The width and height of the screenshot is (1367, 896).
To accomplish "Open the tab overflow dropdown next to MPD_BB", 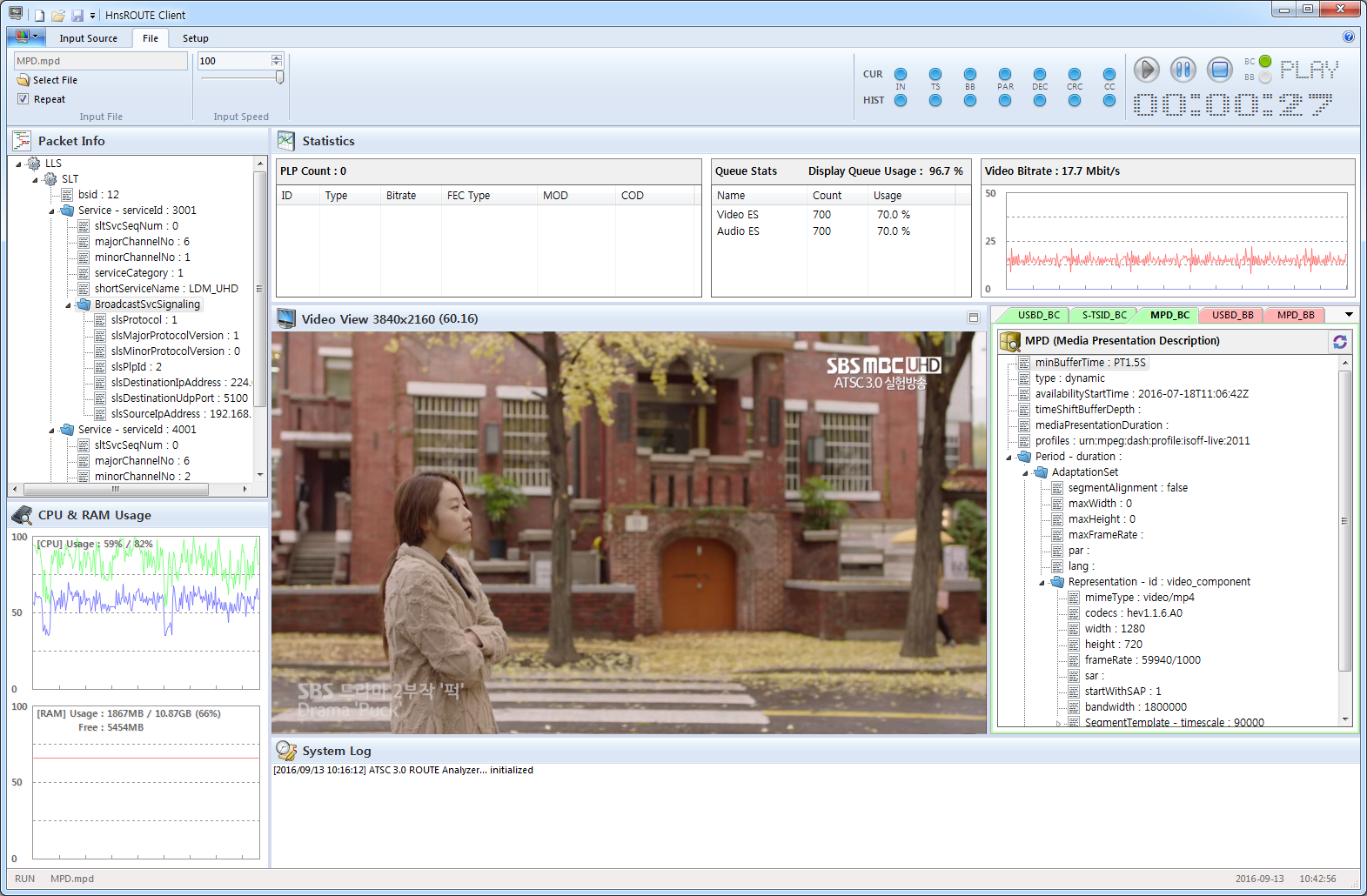I will [1349, 315].
